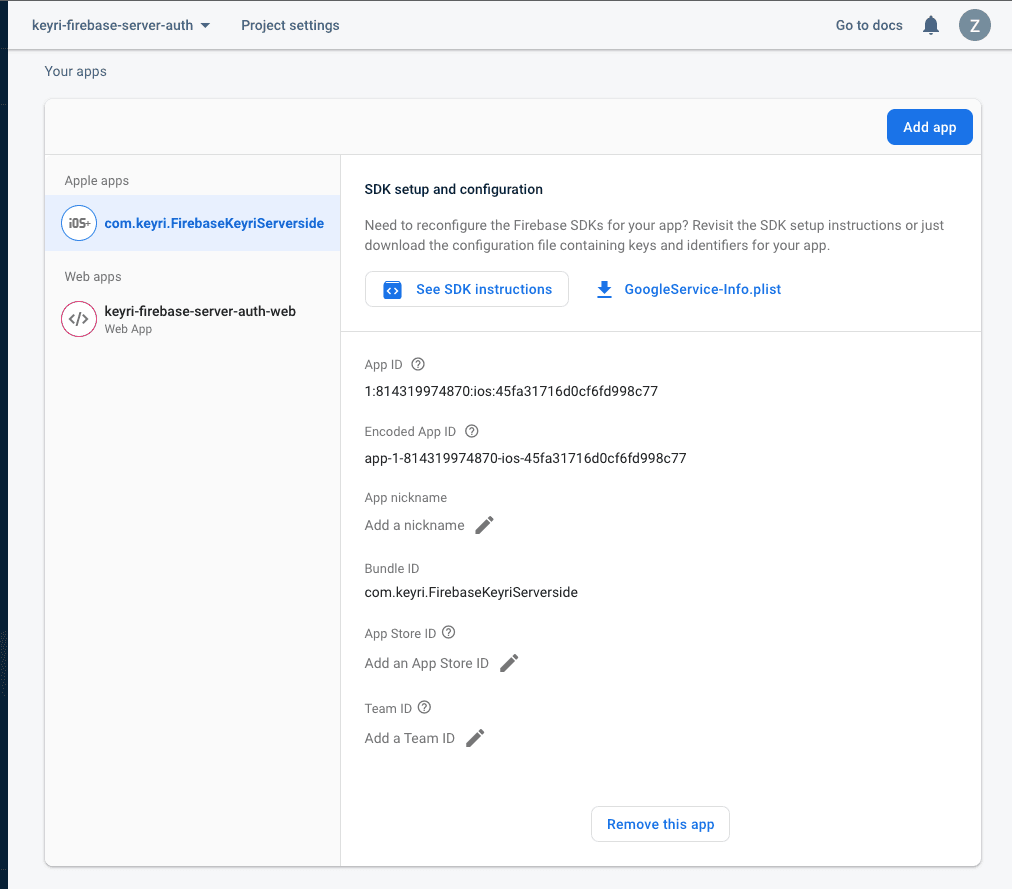Image resolution: width=1012 pixels, height=889 pixels.
Task: Expand the keyri-firebase-server-auth project dropdown
Action: pos(121,25)
